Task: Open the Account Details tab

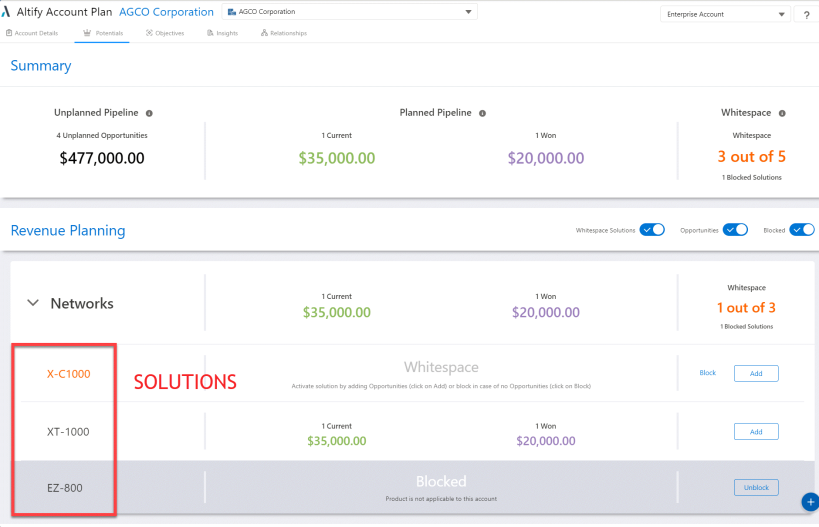Action: point(32,33)
